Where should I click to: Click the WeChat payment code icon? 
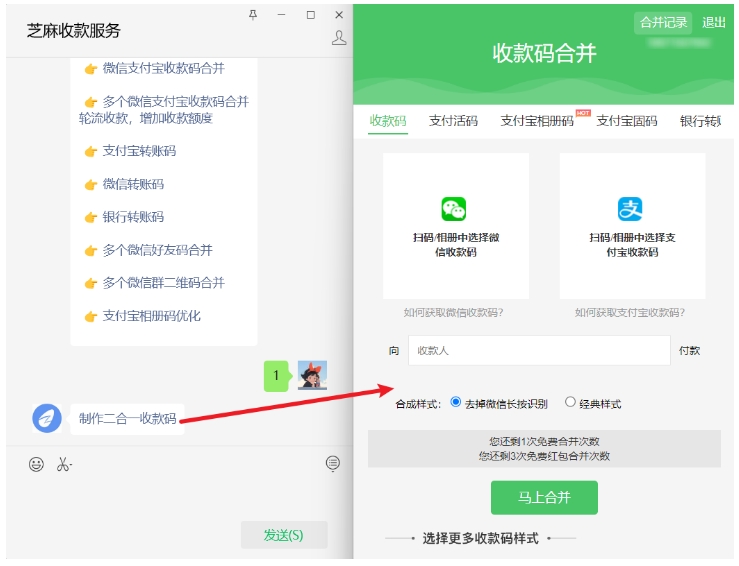[x=454, y=209]
